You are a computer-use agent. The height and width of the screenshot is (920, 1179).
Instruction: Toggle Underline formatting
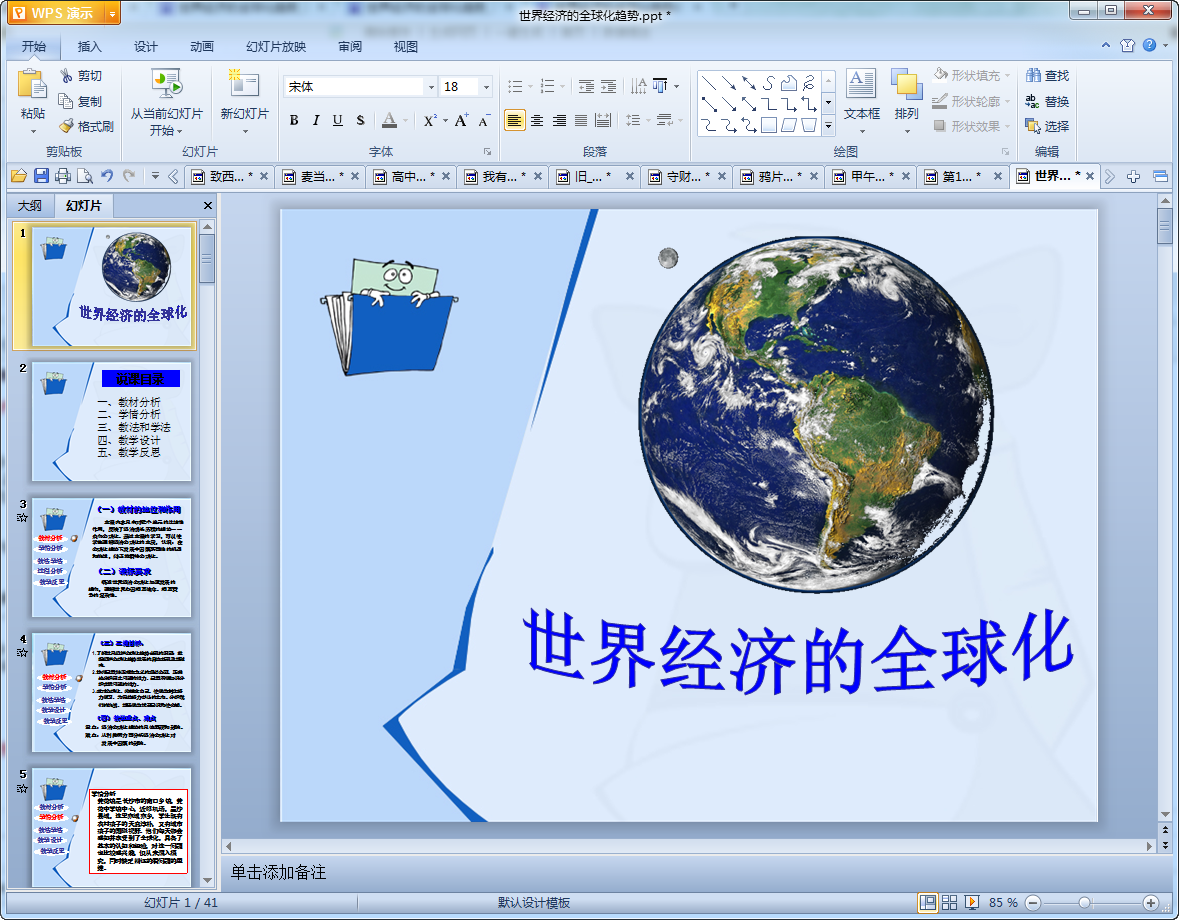point(338,120)
